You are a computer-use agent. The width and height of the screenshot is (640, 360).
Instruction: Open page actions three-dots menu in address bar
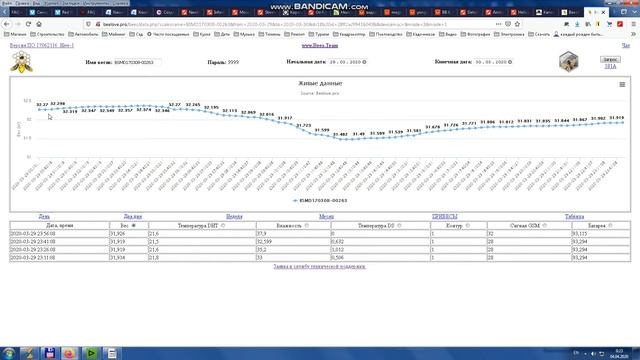point(498,24)
